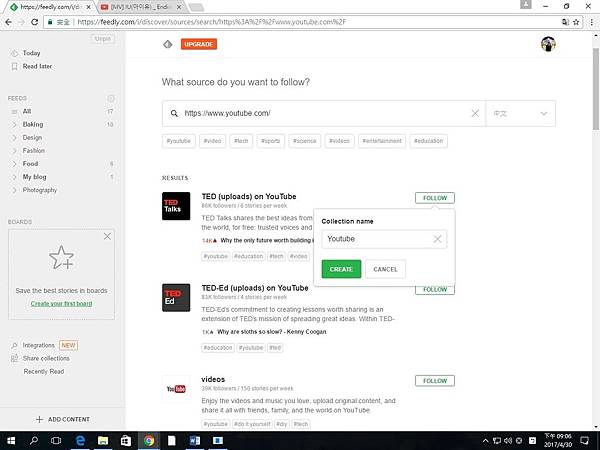600x450 pixels.
Task: Expand the Baking feed collection
Action: click(x=14, y=125)
